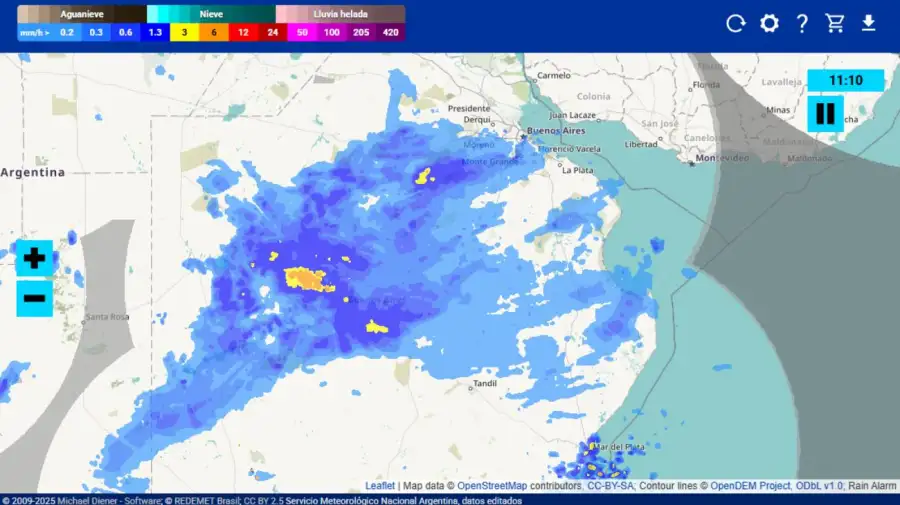The height and width of the screenshot is (505, 900).
Task: Click the Buenos Aires map label
Action: [x=556, y=131]
